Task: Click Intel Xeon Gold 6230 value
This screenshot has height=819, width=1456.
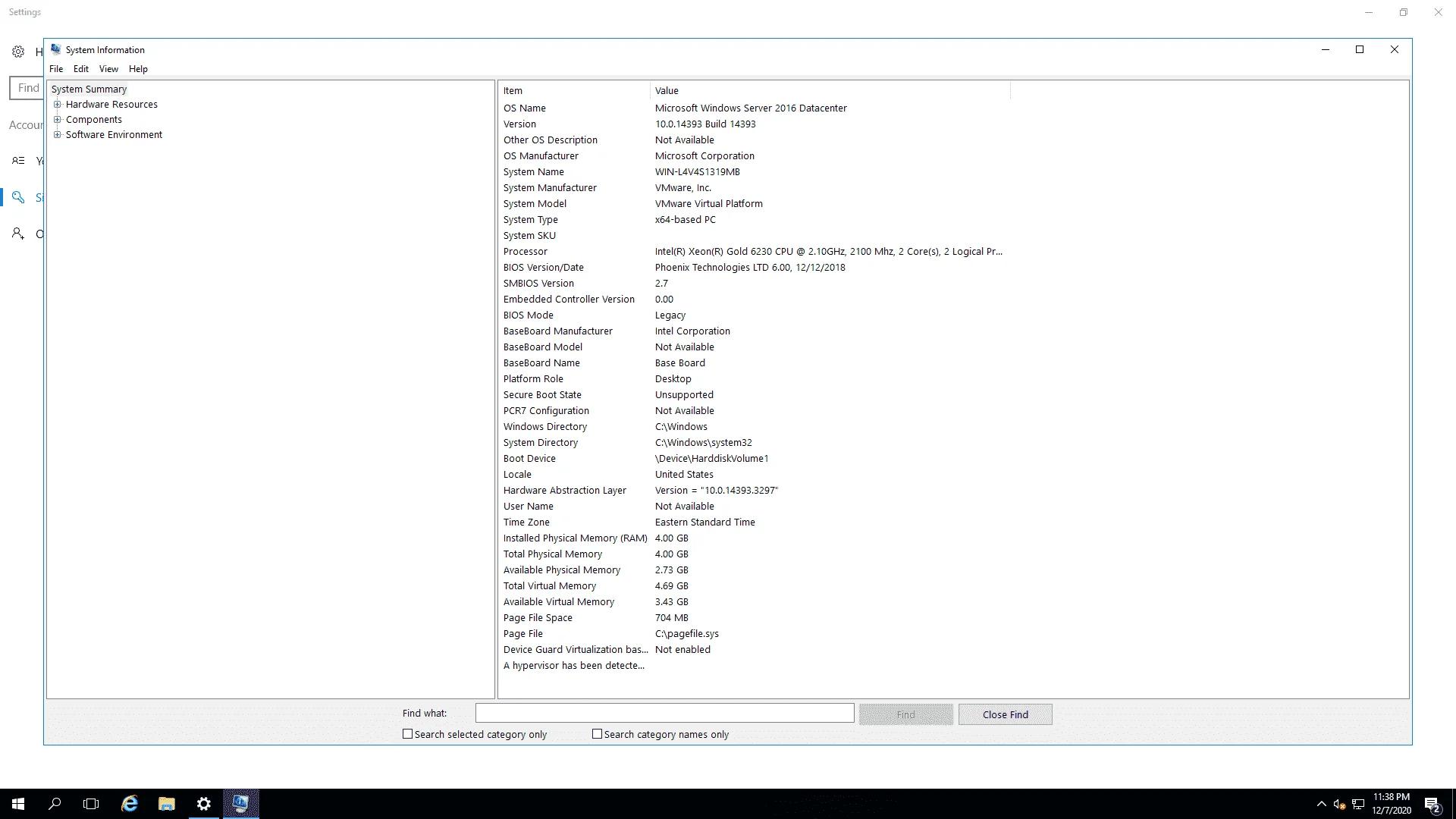Action: tap(829, 252)
